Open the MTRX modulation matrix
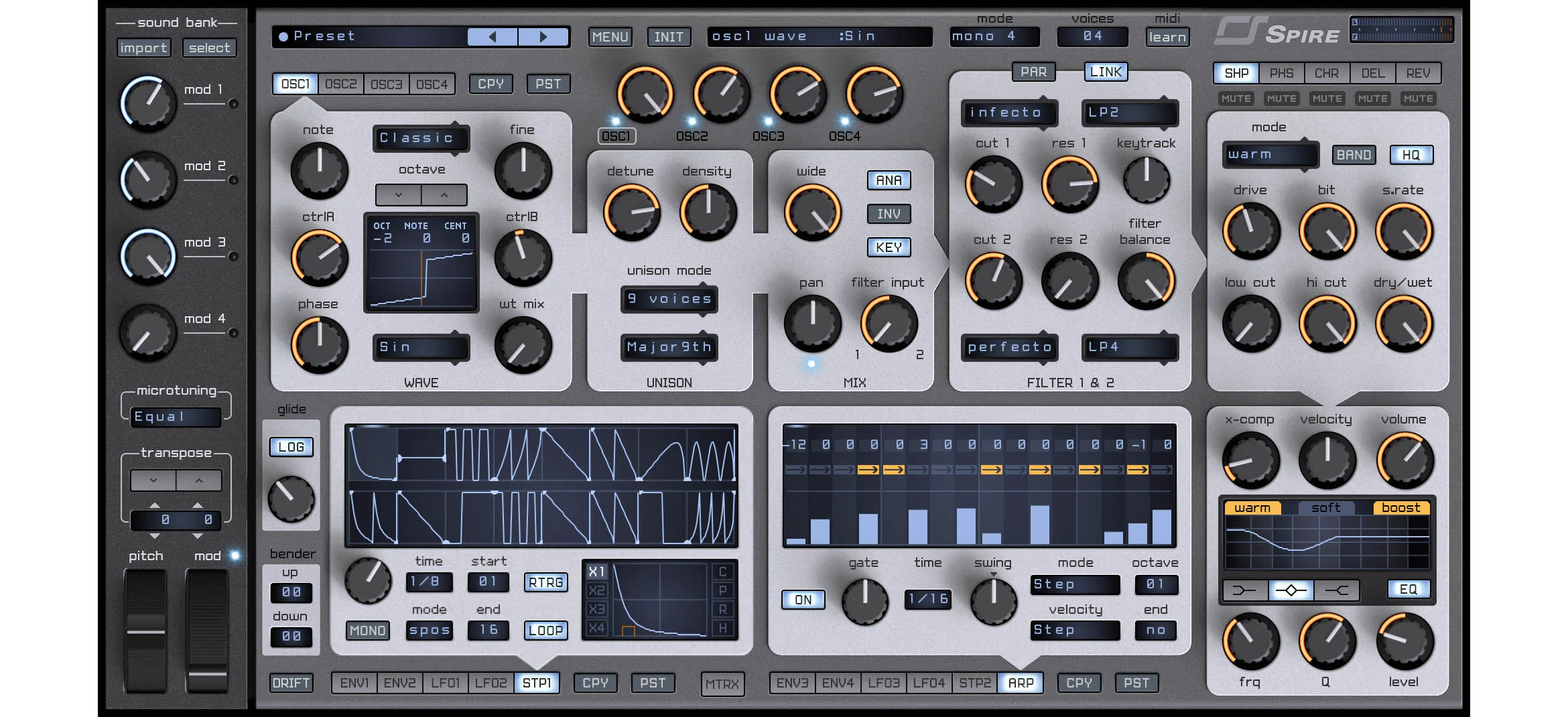Screen dimensions: 1568x717 [722, 684]
